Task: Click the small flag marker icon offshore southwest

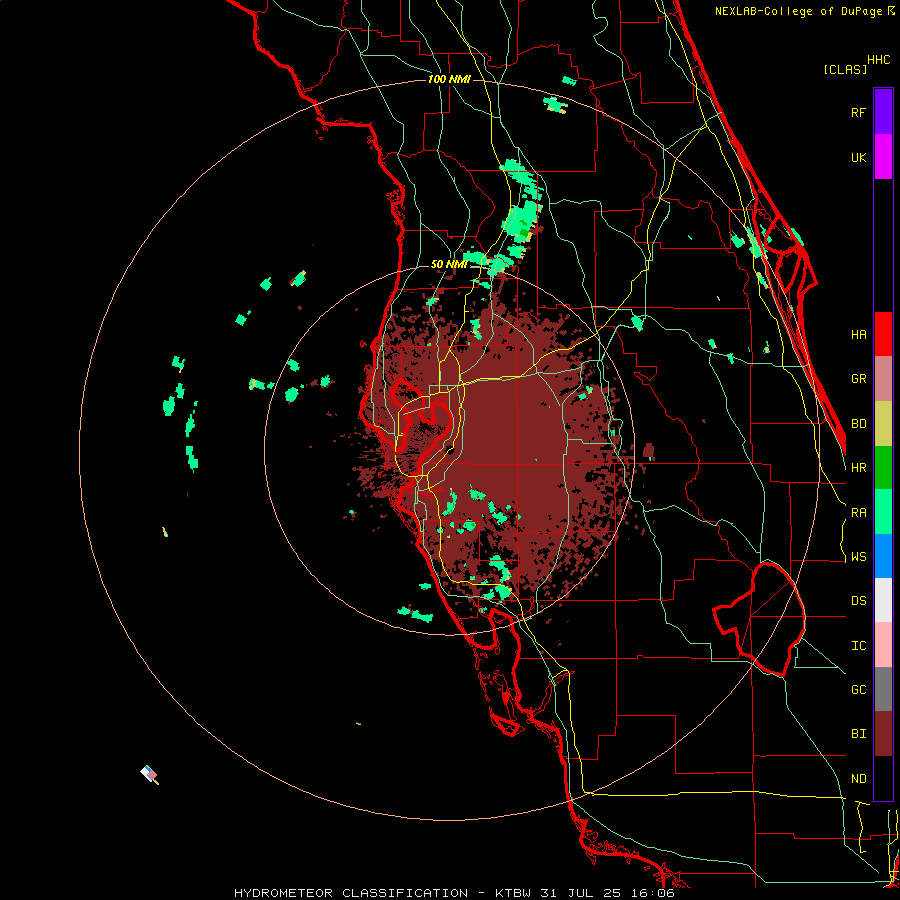Action: point(149,774)
